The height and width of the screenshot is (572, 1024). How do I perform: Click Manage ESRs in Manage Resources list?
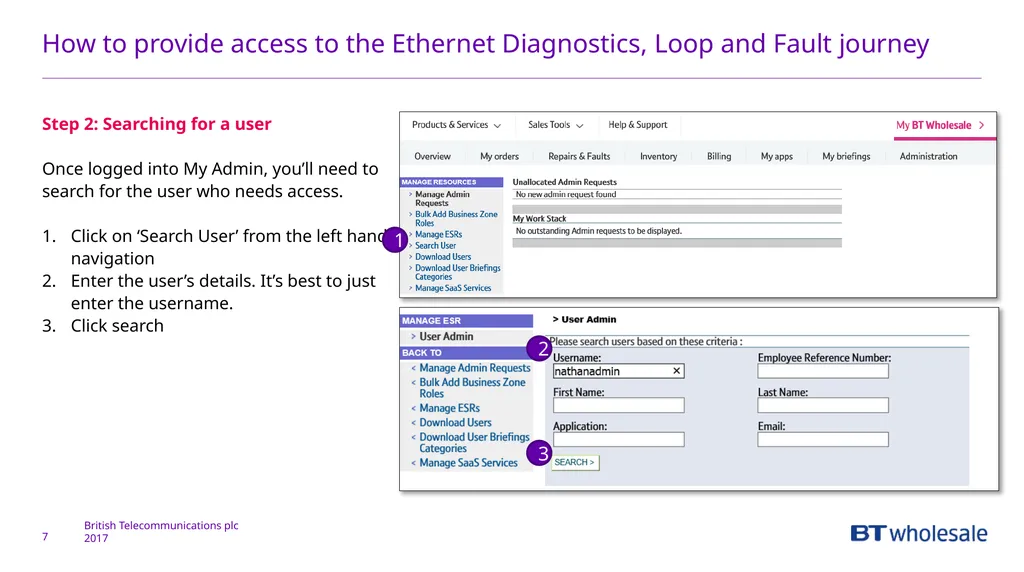(438, 234)
